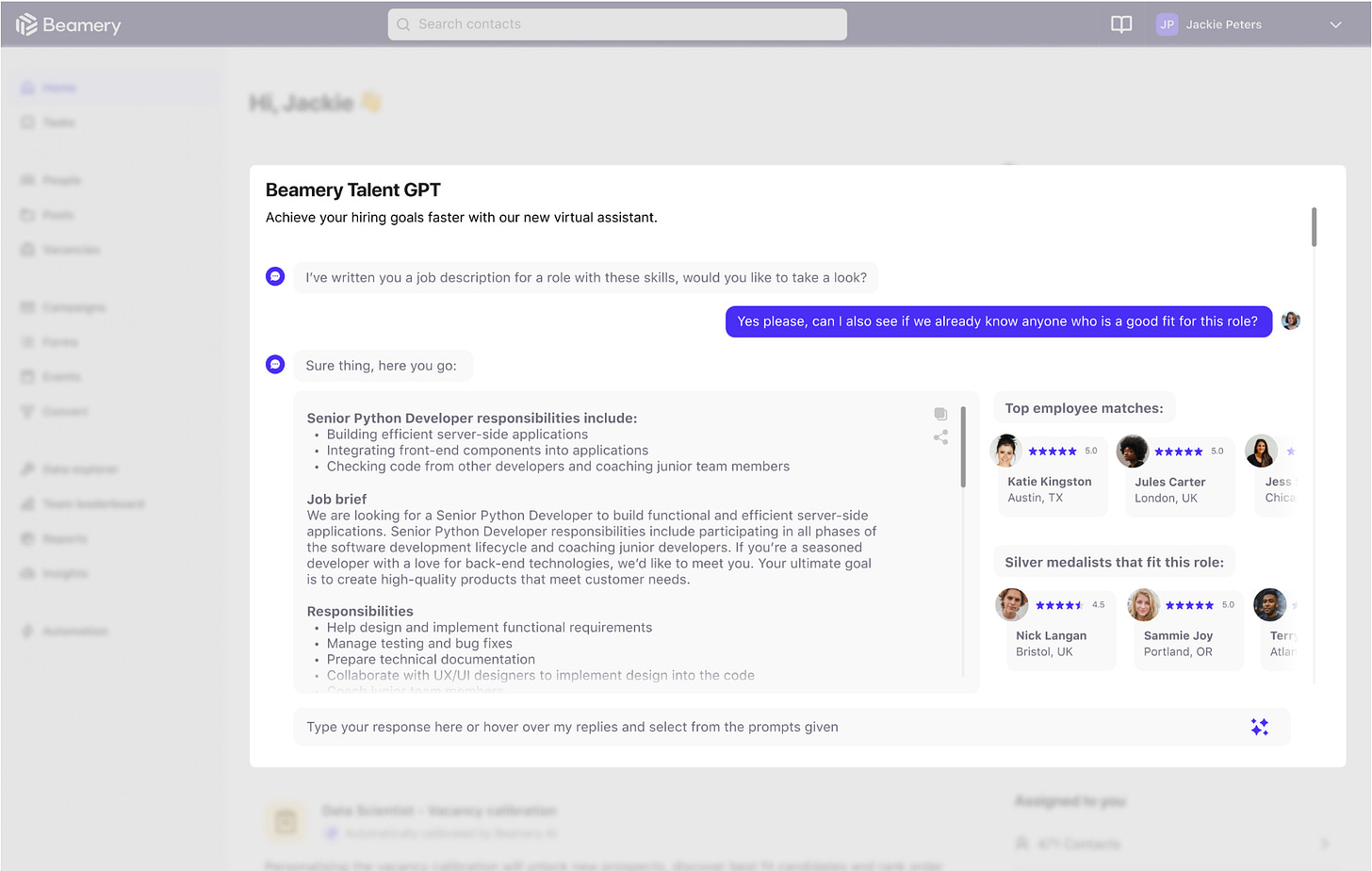Click Nick Langan's 4.5 star rating

(1059, 605)
